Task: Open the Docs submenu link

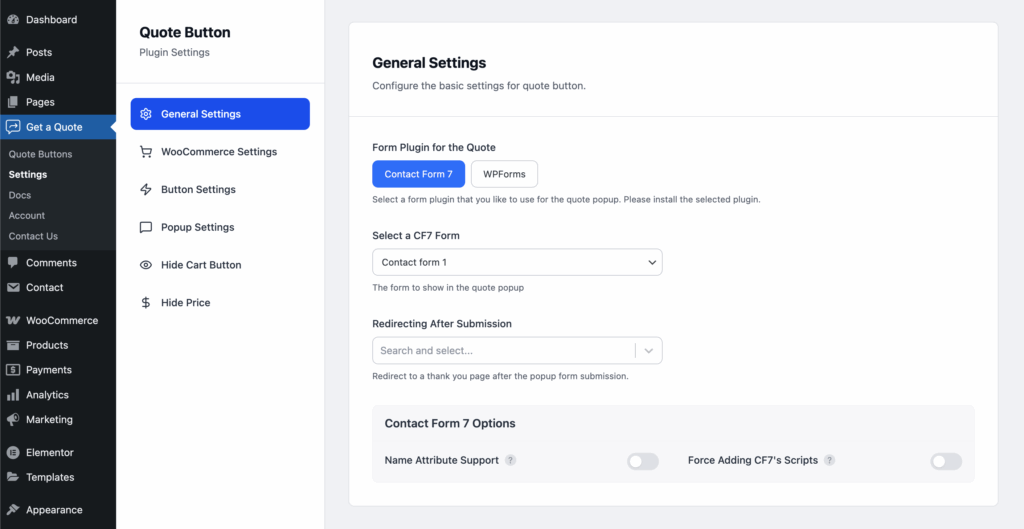Action: point(20,195)
